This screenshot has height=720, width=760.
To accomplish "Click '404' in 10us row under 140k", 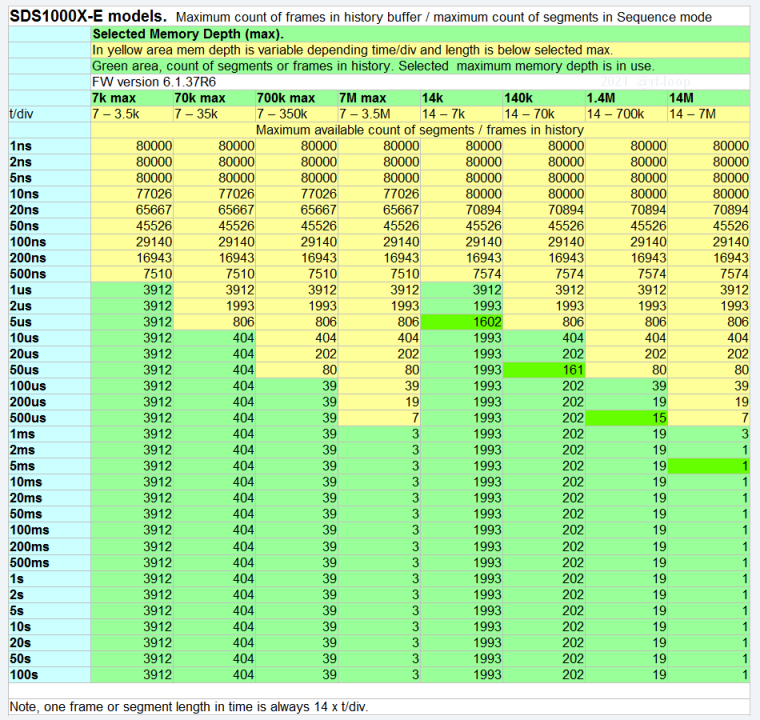I will pyautogui.click(x=544, y=338).
